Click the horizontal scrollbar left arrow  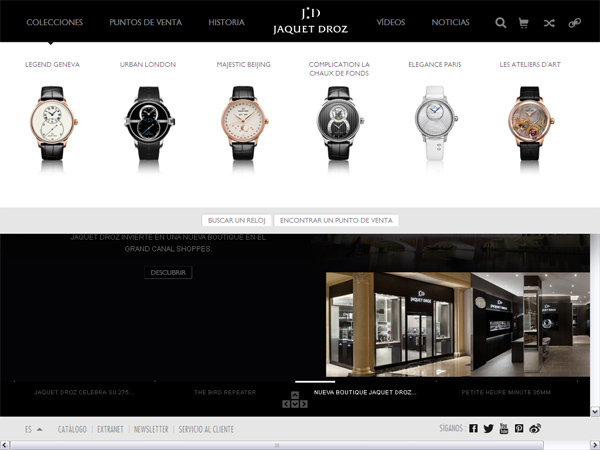coord(4,445)
